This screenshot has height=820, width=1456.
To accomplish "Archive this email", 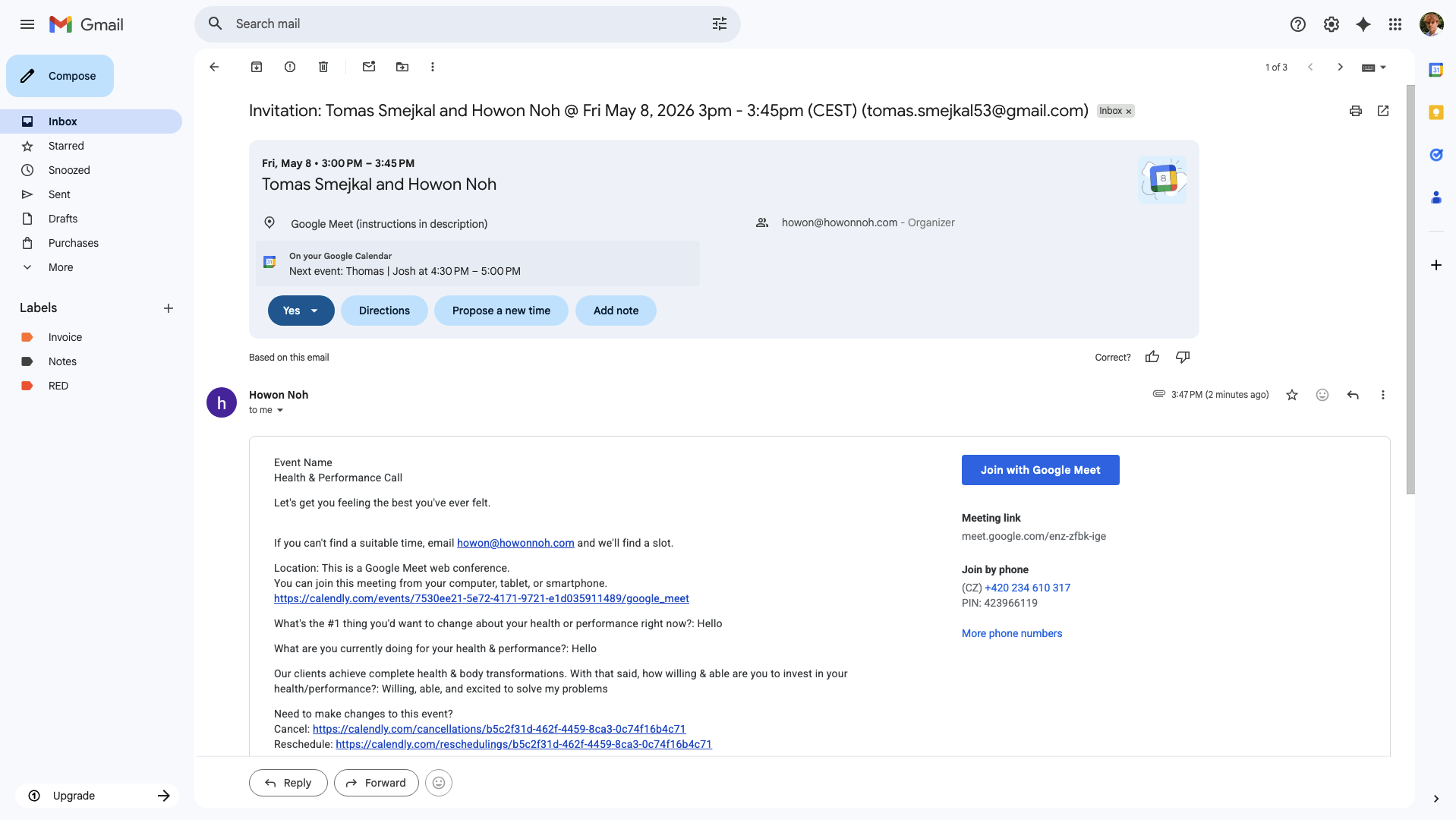I will (257, 67).
